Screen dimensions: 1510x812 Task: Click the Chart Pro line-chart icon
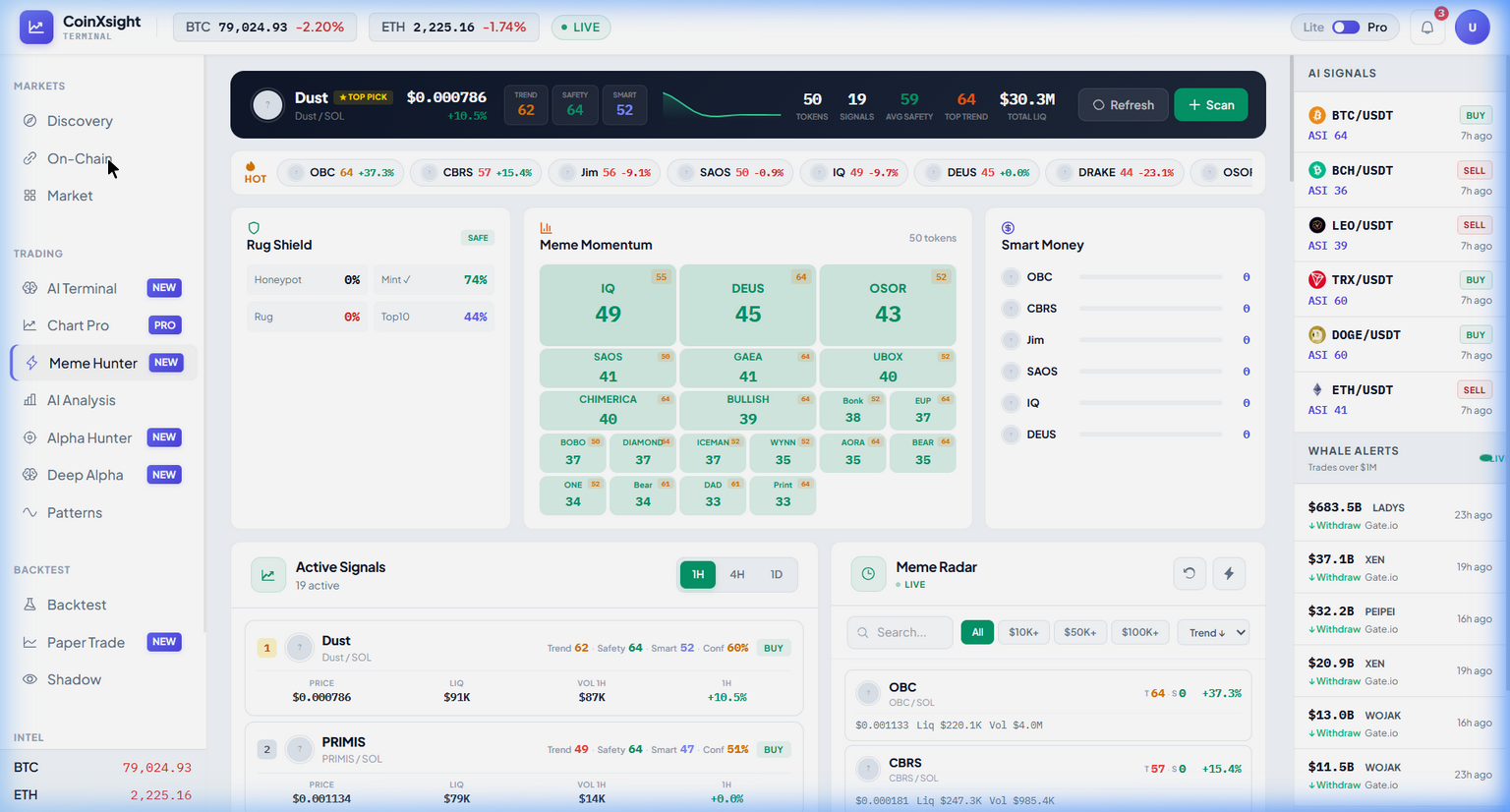click(x=29, y=325)
